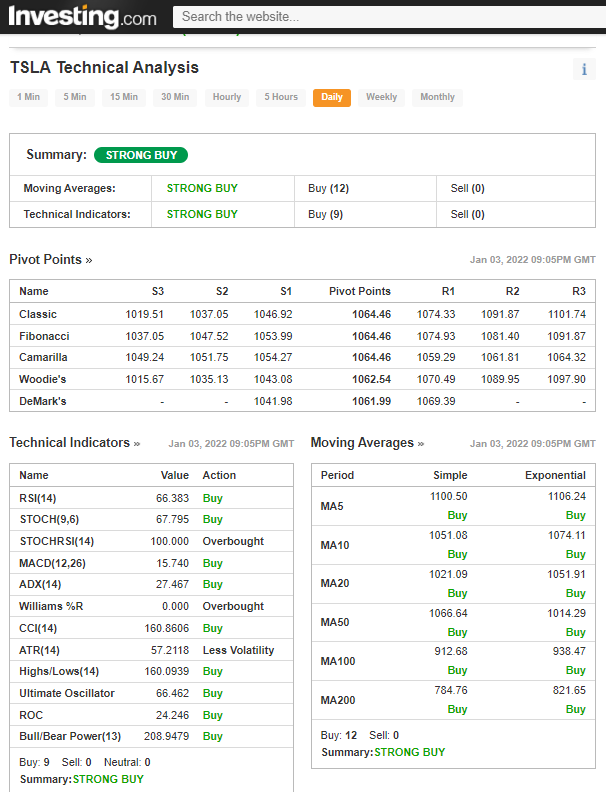Click the Technical Indicators Summary STRONG BUY at bottom

108,779
